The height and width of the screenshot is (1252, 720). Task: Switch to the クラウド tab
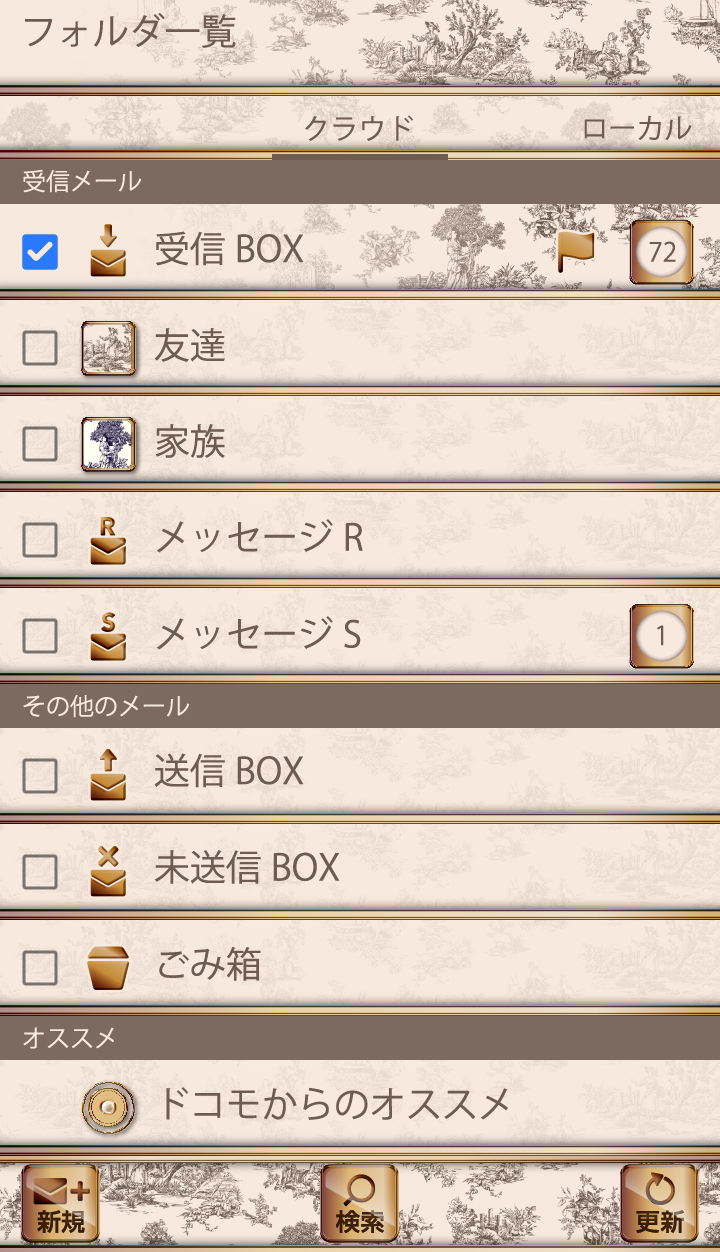359,128
